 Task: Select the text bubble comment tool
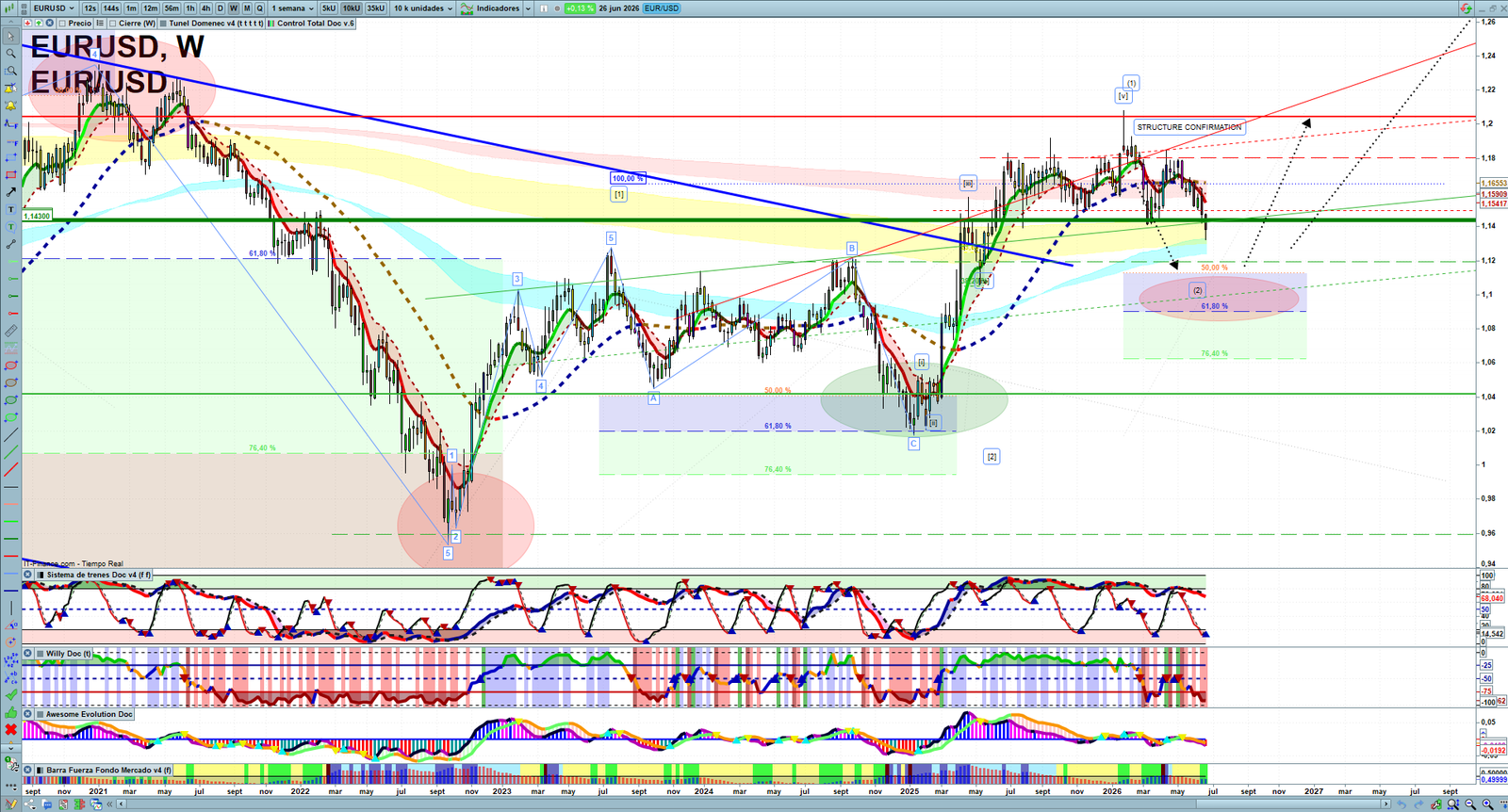click(x=10, y=227)
